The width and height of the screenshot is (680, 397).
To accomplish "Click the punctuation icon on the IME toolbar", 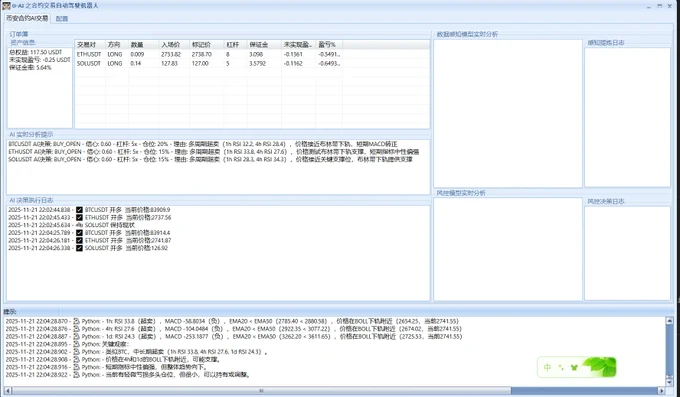I will tap(561, 367).
